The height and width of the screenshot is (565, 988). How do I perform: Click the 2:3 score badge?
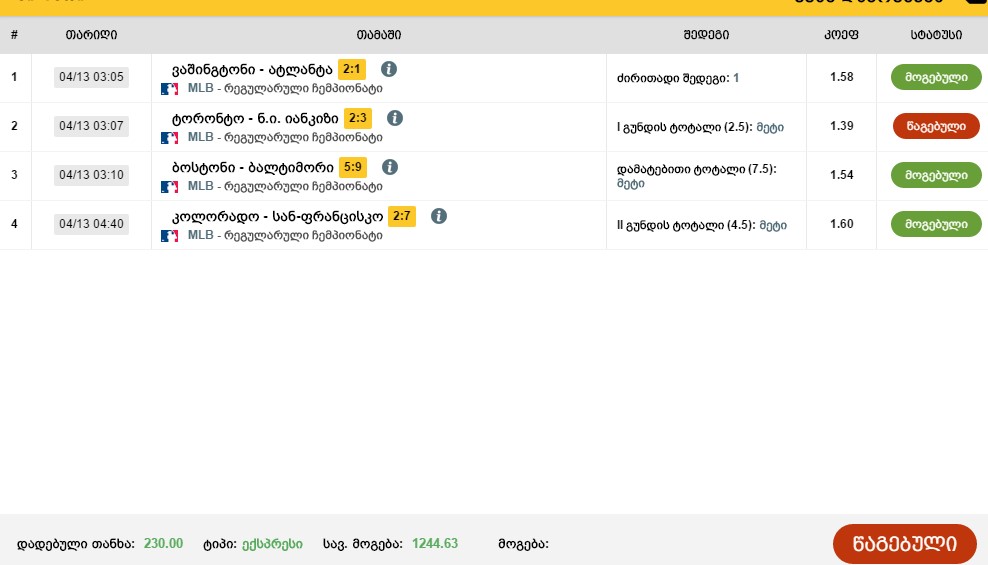358,118
